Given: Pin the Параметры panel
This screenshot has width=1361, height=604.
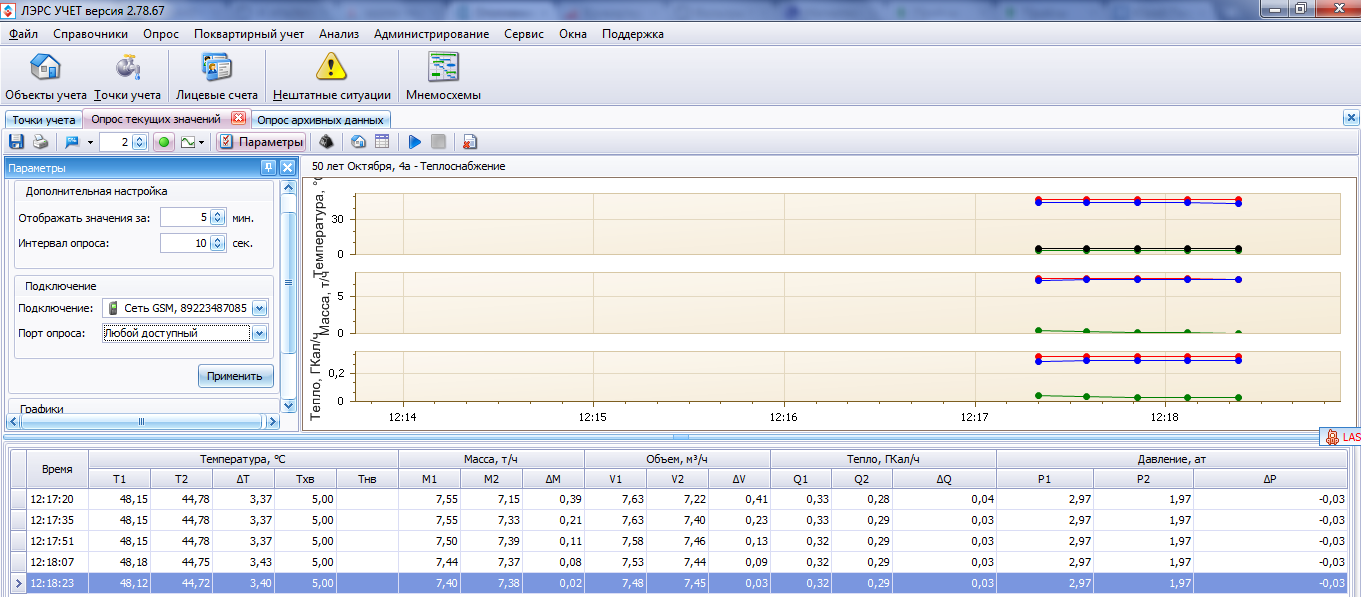Looking at the screenshot, I should tap(268, 168).
